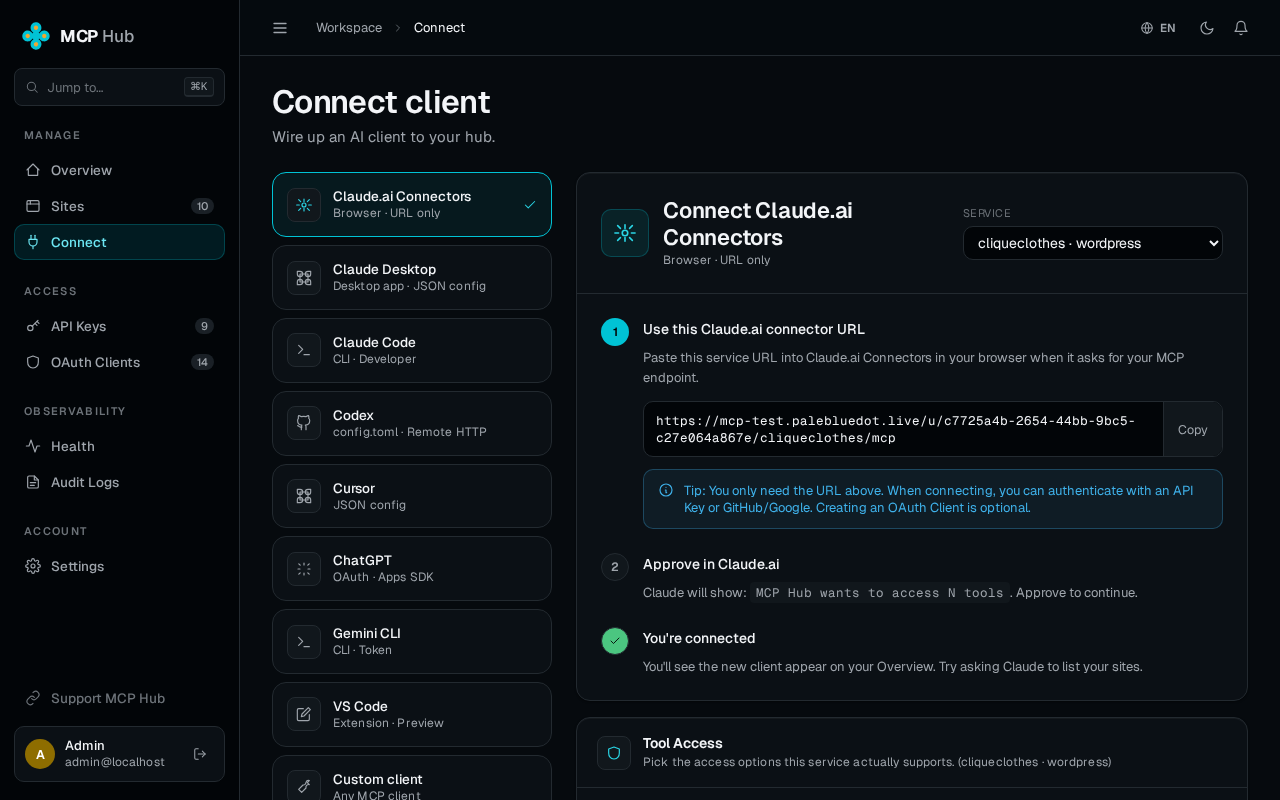Select the Custom client card
1280x800 pixels.
[x=412, y=778]
